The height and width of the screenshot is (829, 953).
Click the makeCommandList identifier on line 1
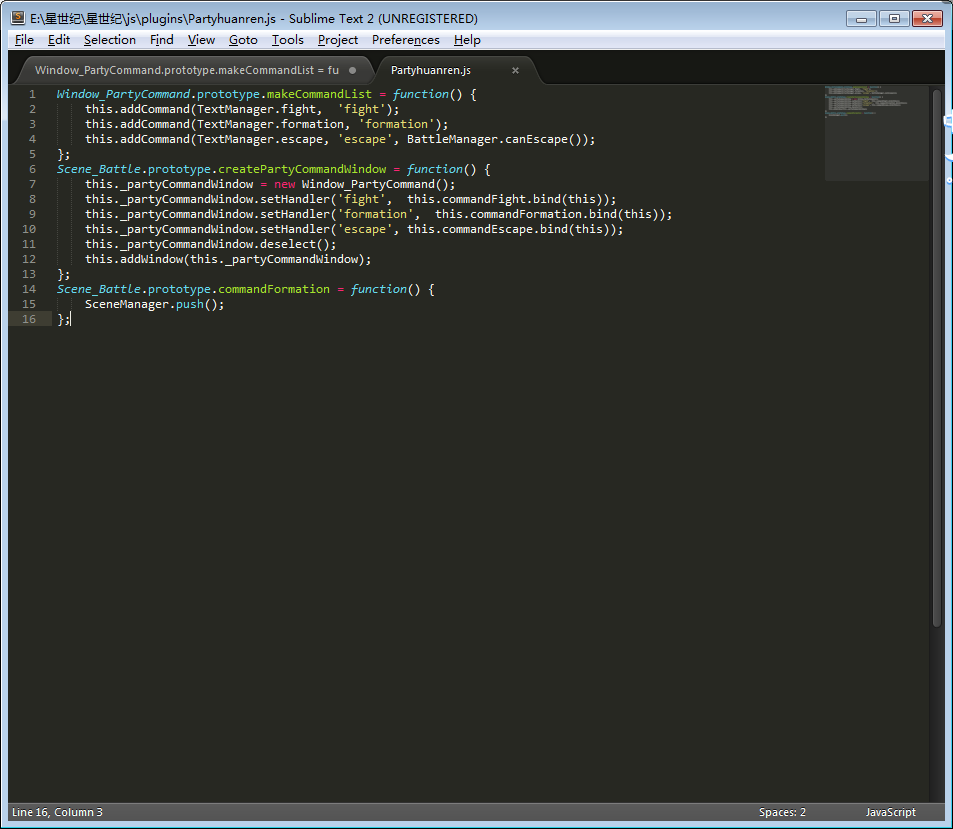(319, 94)
